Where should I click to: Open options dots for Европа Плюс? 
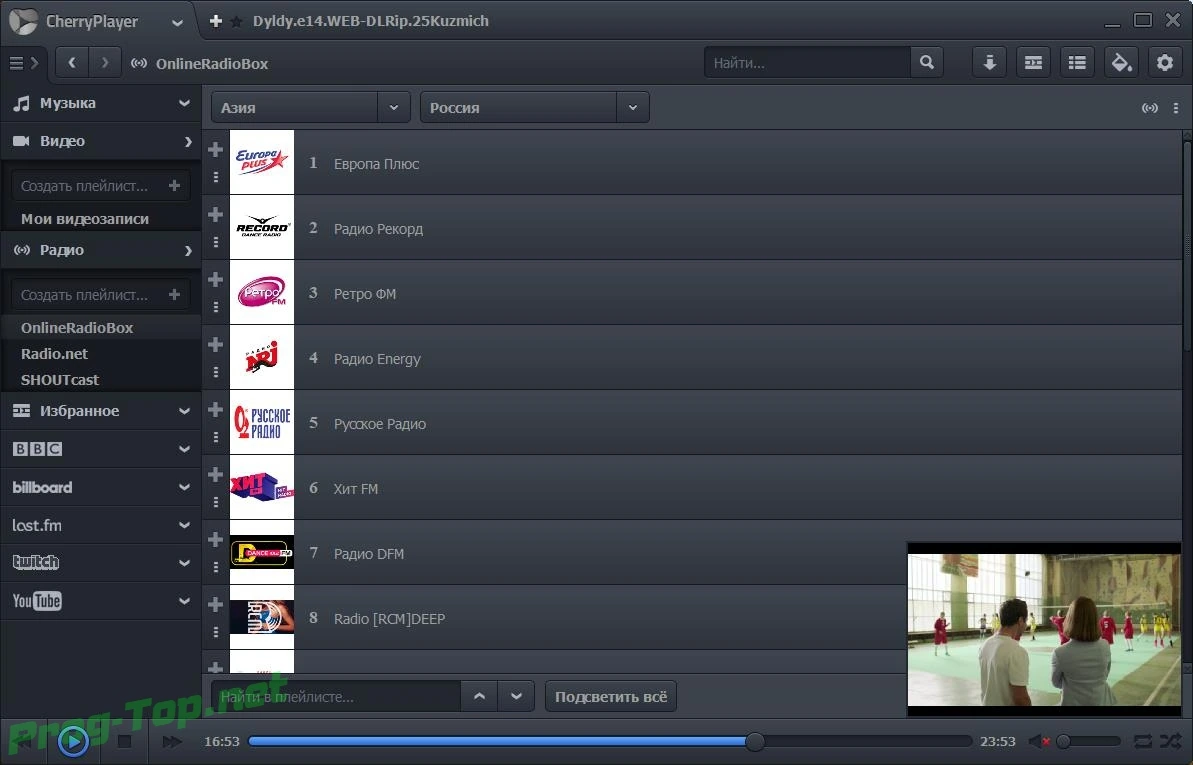point(215,177)
